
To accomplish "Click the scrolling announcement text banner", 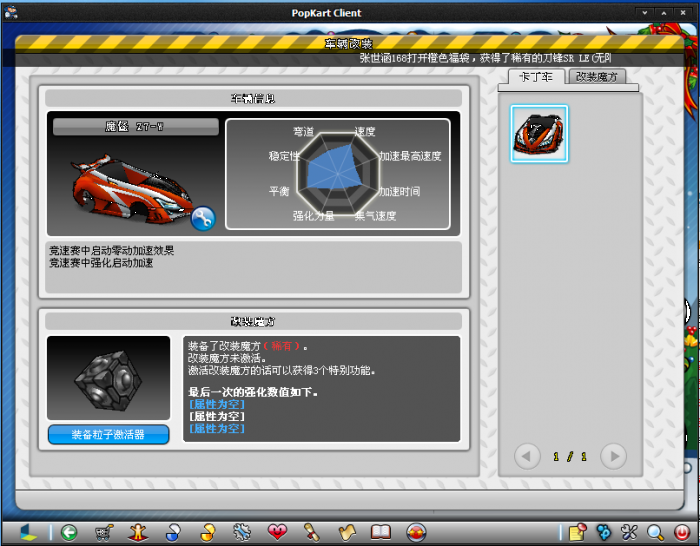I will point(486,58).
